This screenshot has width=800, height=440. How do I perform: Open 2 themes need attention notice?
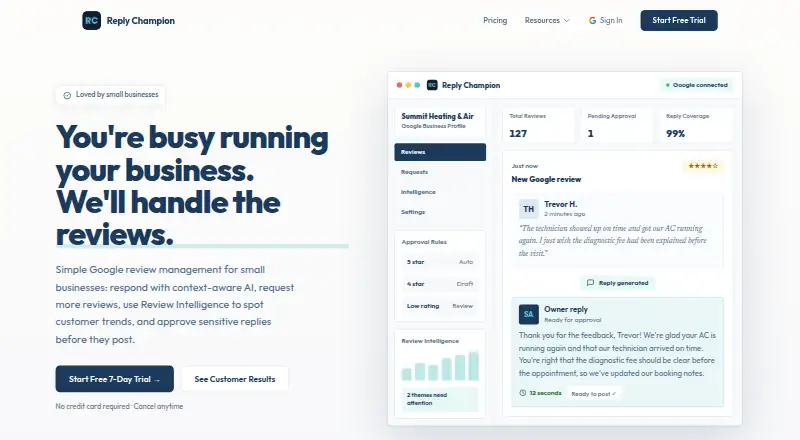click(440, 399)
